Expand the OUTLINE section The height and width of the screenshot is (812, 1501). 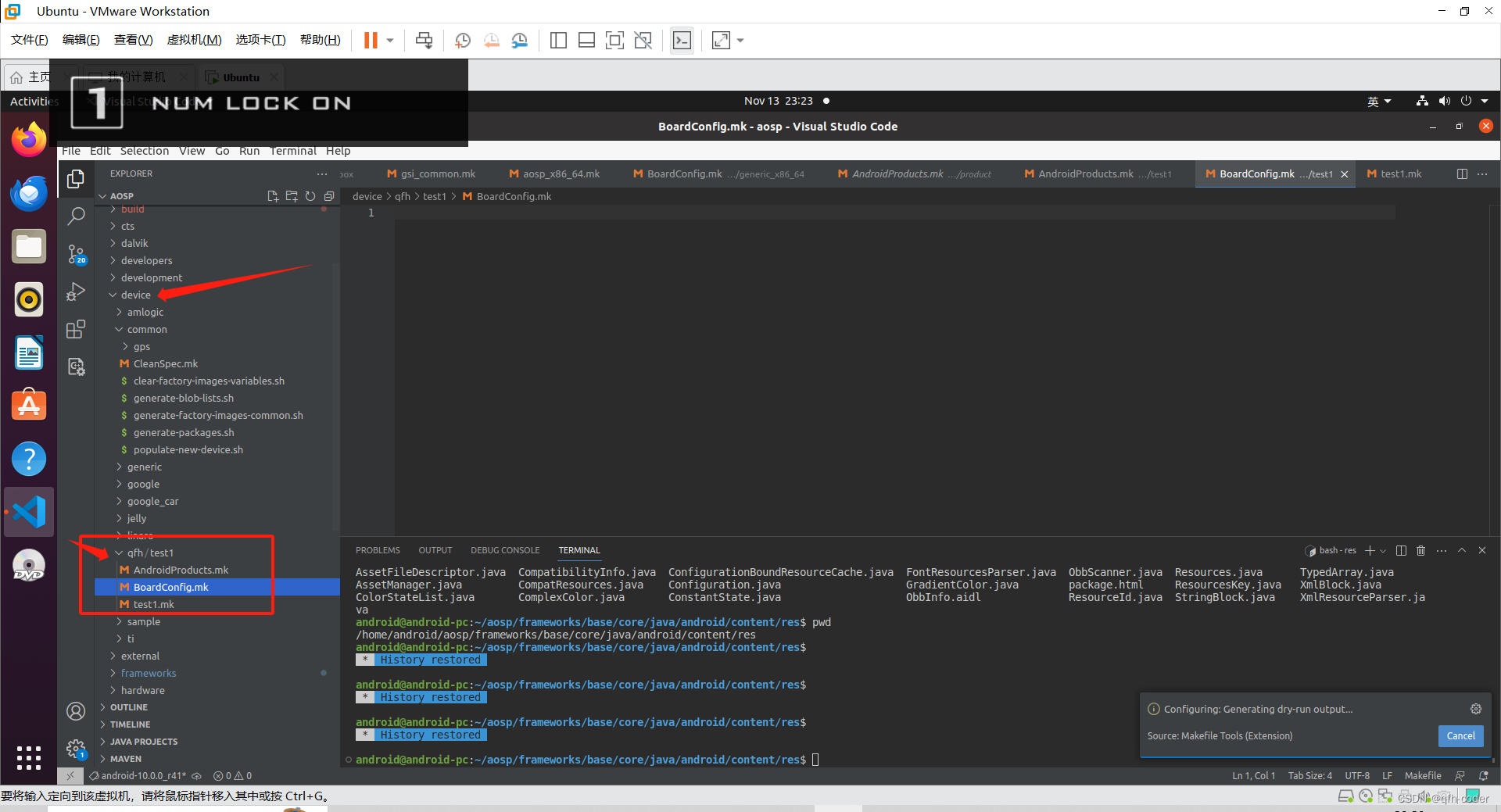click(128, 707)
